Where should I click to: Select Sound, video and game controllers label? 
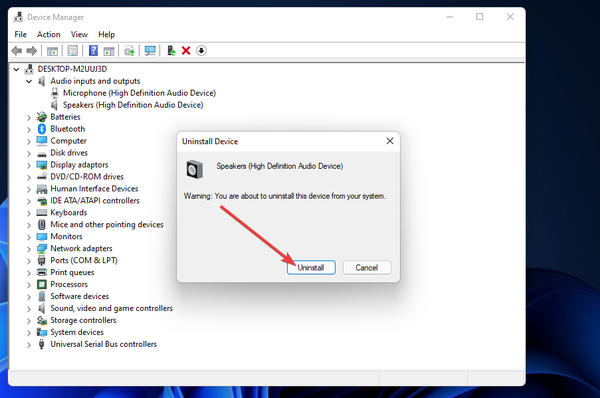pos(111,308)
